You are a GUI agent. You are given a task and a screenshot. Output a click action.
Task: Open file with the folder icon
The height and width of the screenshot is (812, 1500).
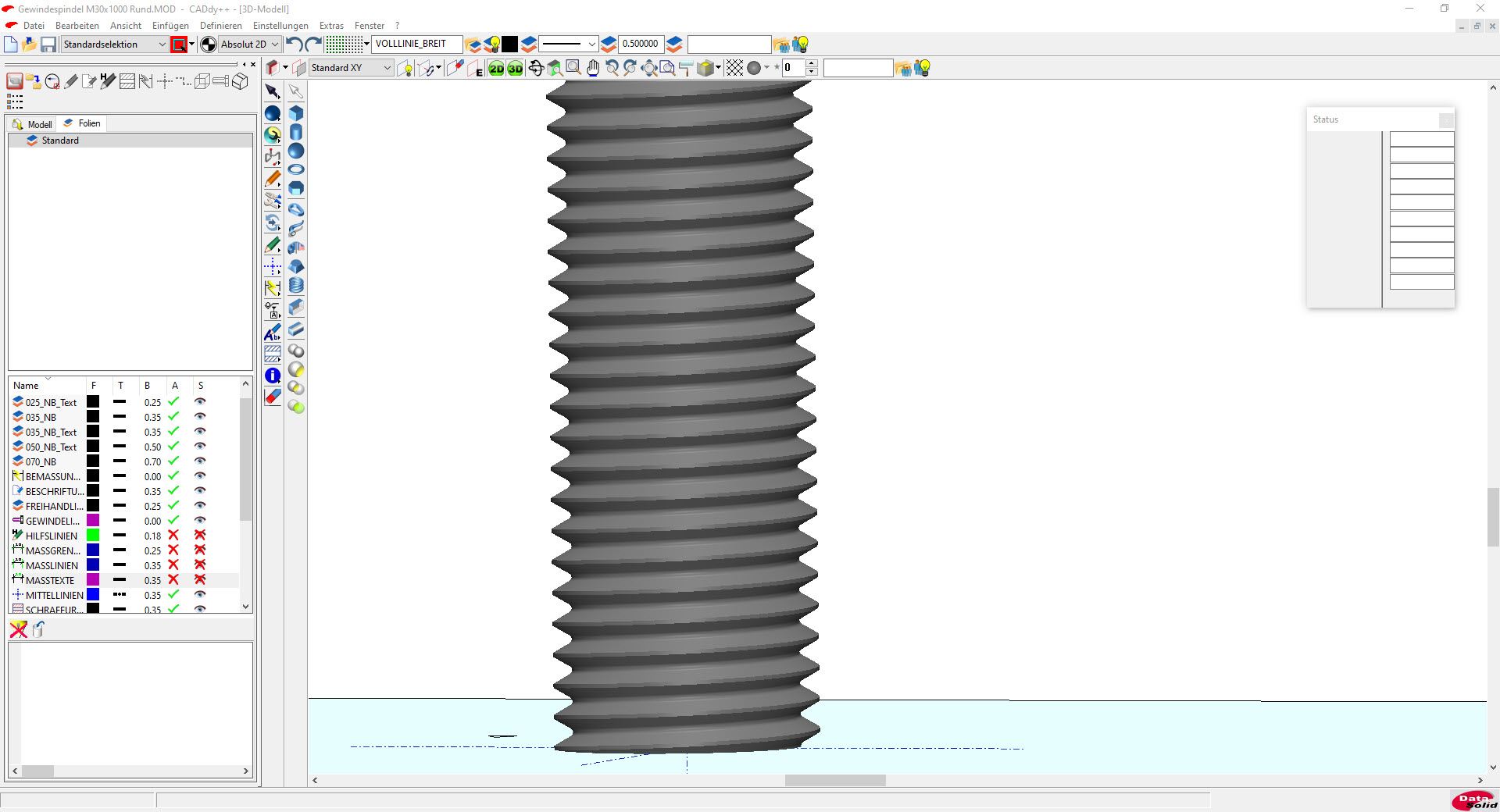[30, 45]
